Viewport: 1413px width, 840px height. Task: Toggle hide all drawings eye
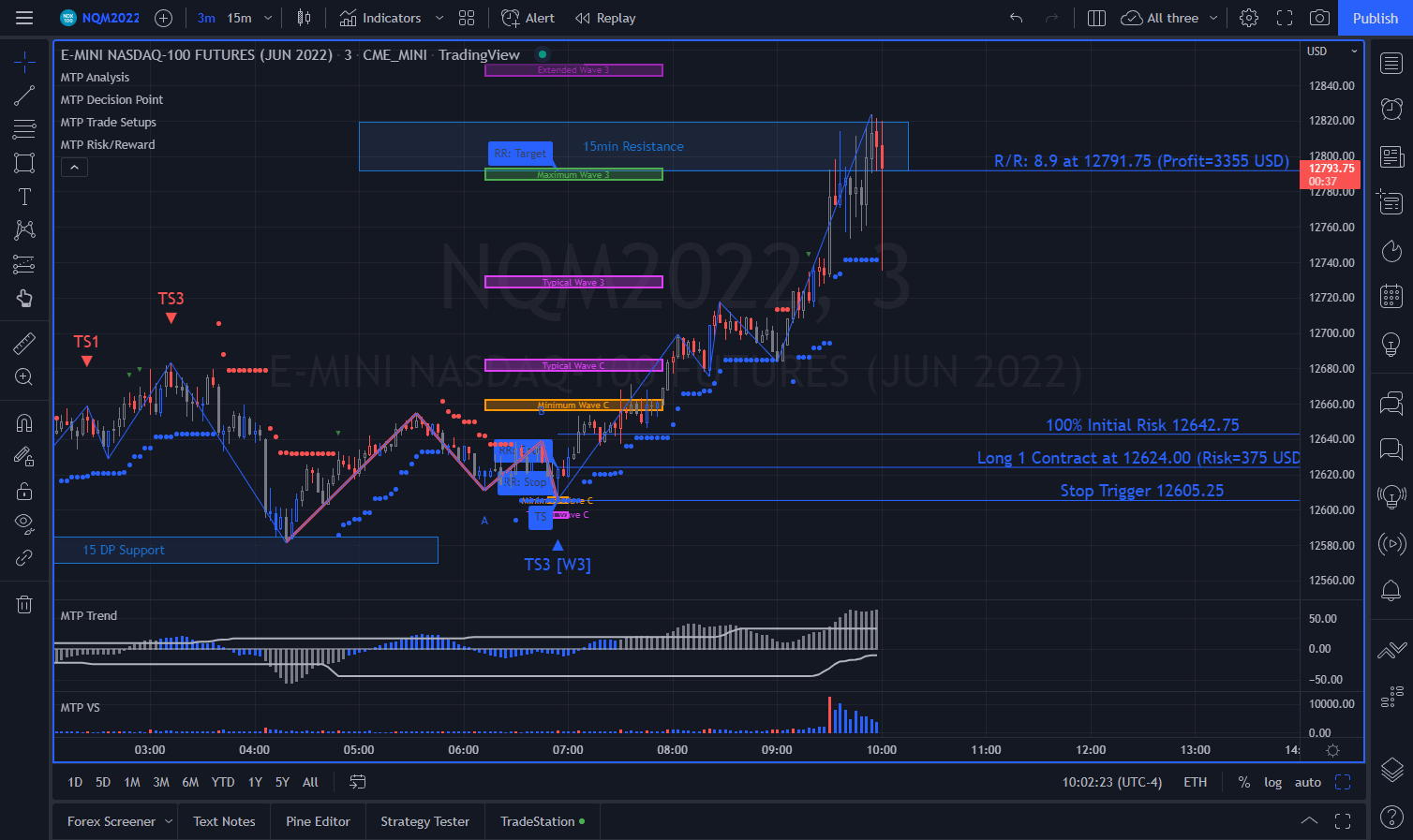click(x=24, y=523)
